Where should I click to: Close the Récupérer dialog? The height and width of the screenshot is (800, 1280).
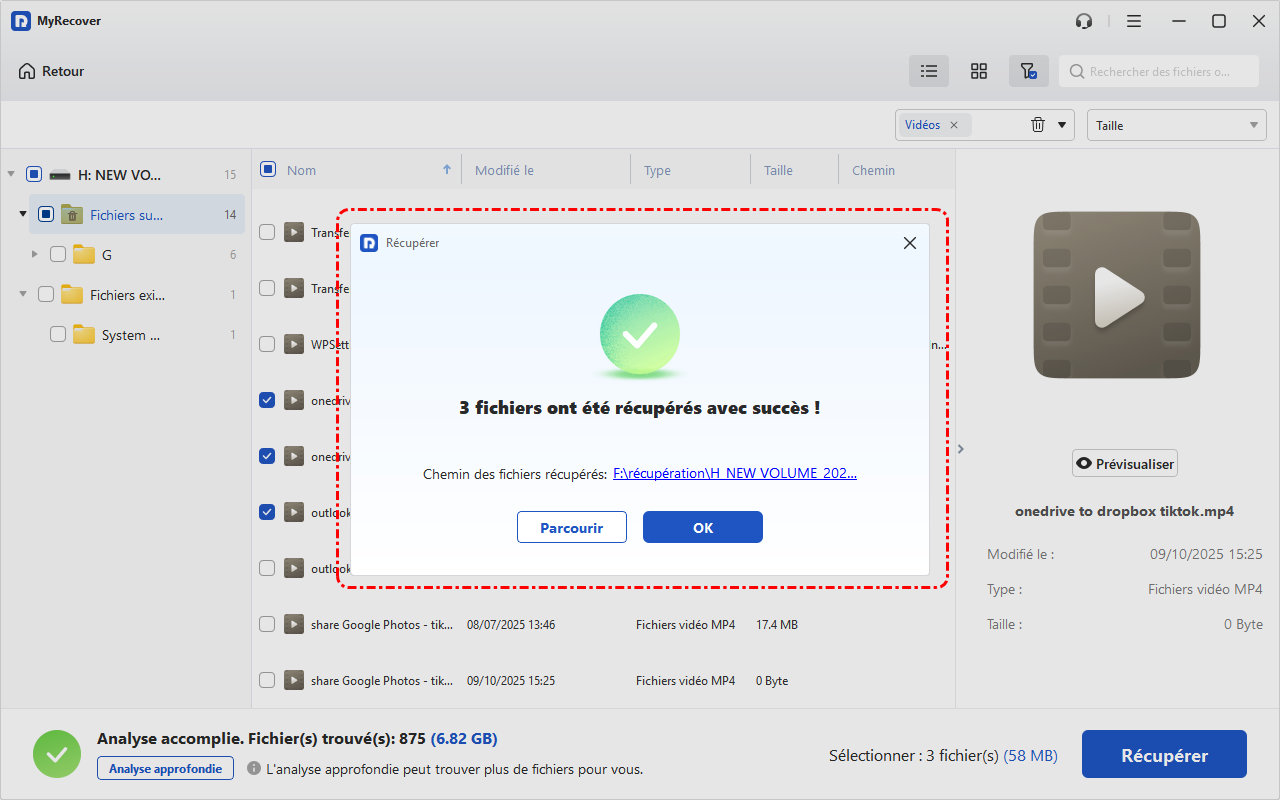[909, 243]
